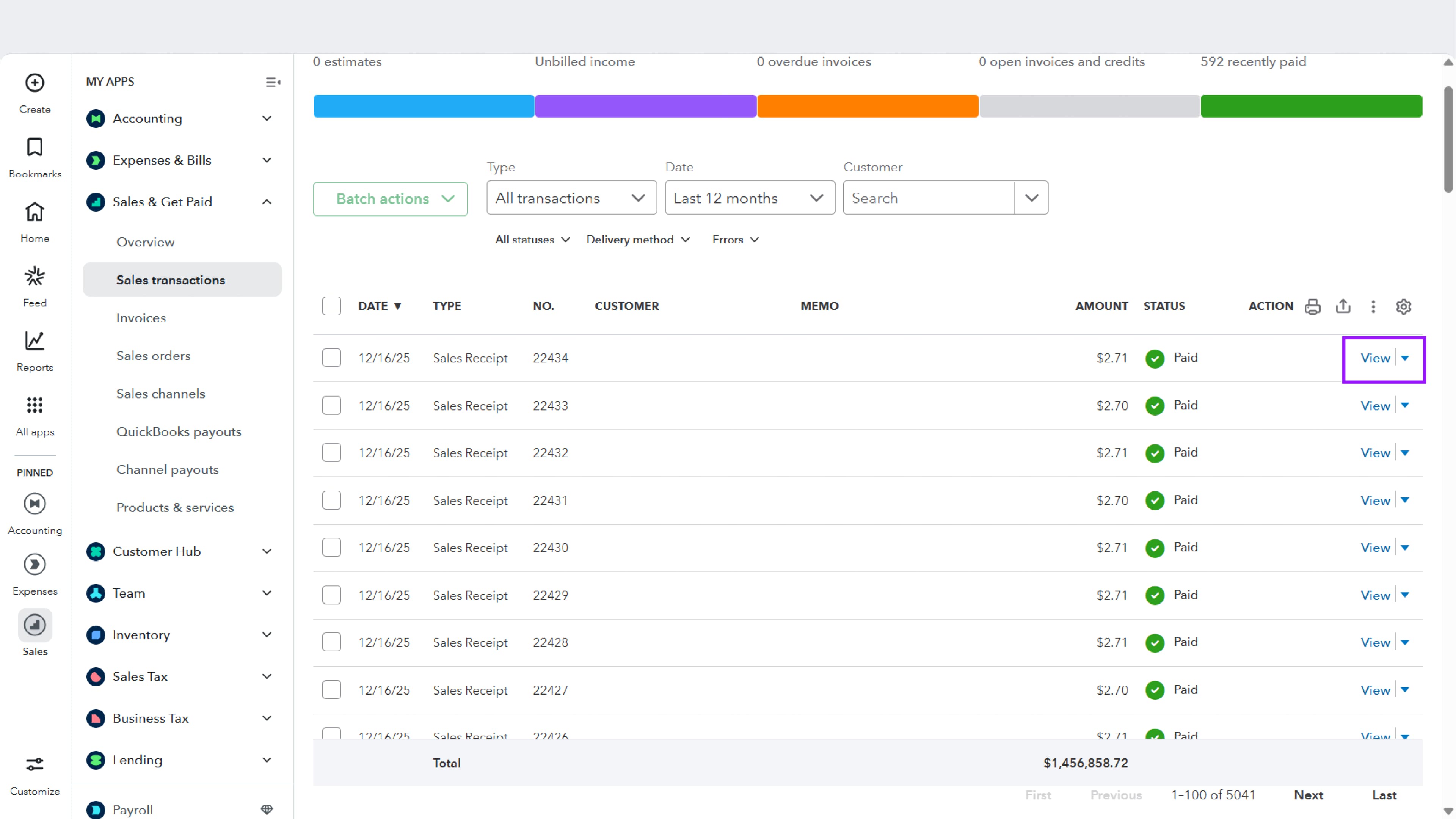Collapse the My Apps menu icon
The height and width of the screenshot is (819, 1456).
(273, 83)
